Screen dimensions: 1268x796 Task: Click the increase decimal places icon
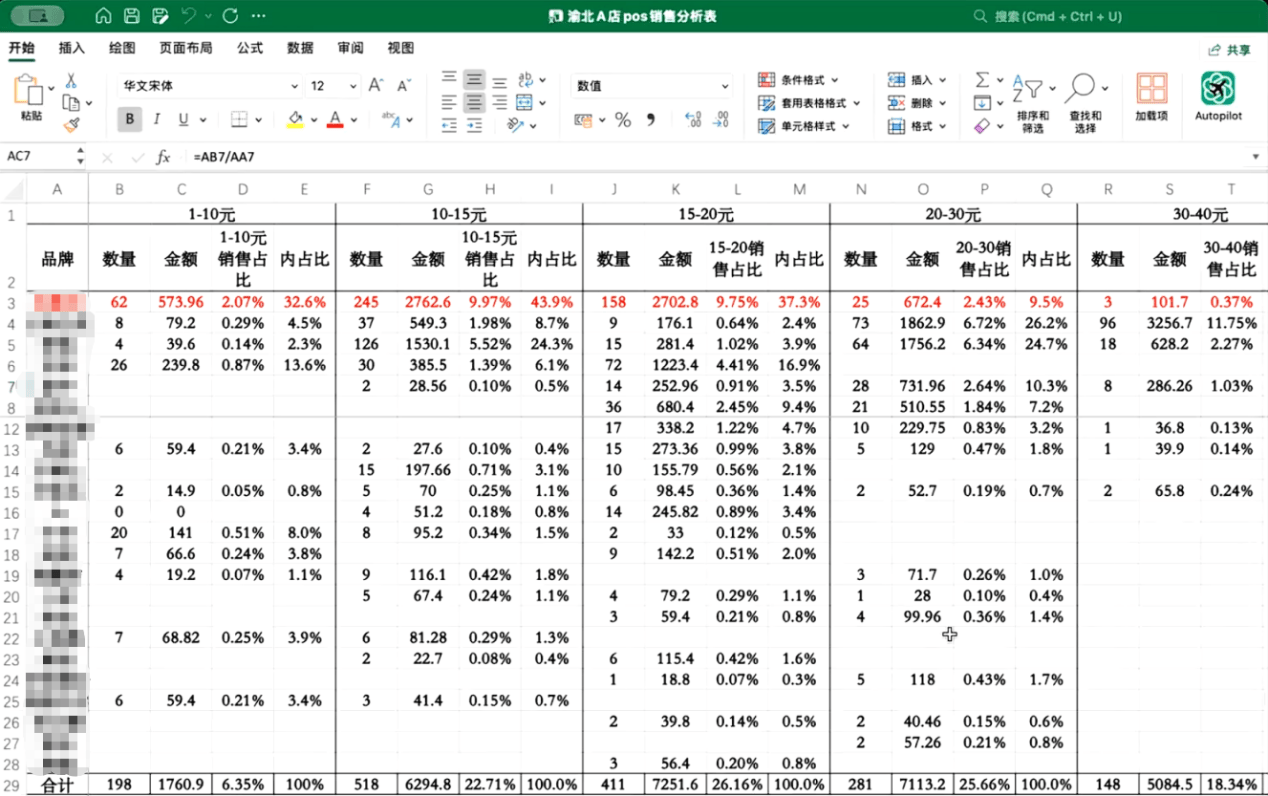pos(692,120)
